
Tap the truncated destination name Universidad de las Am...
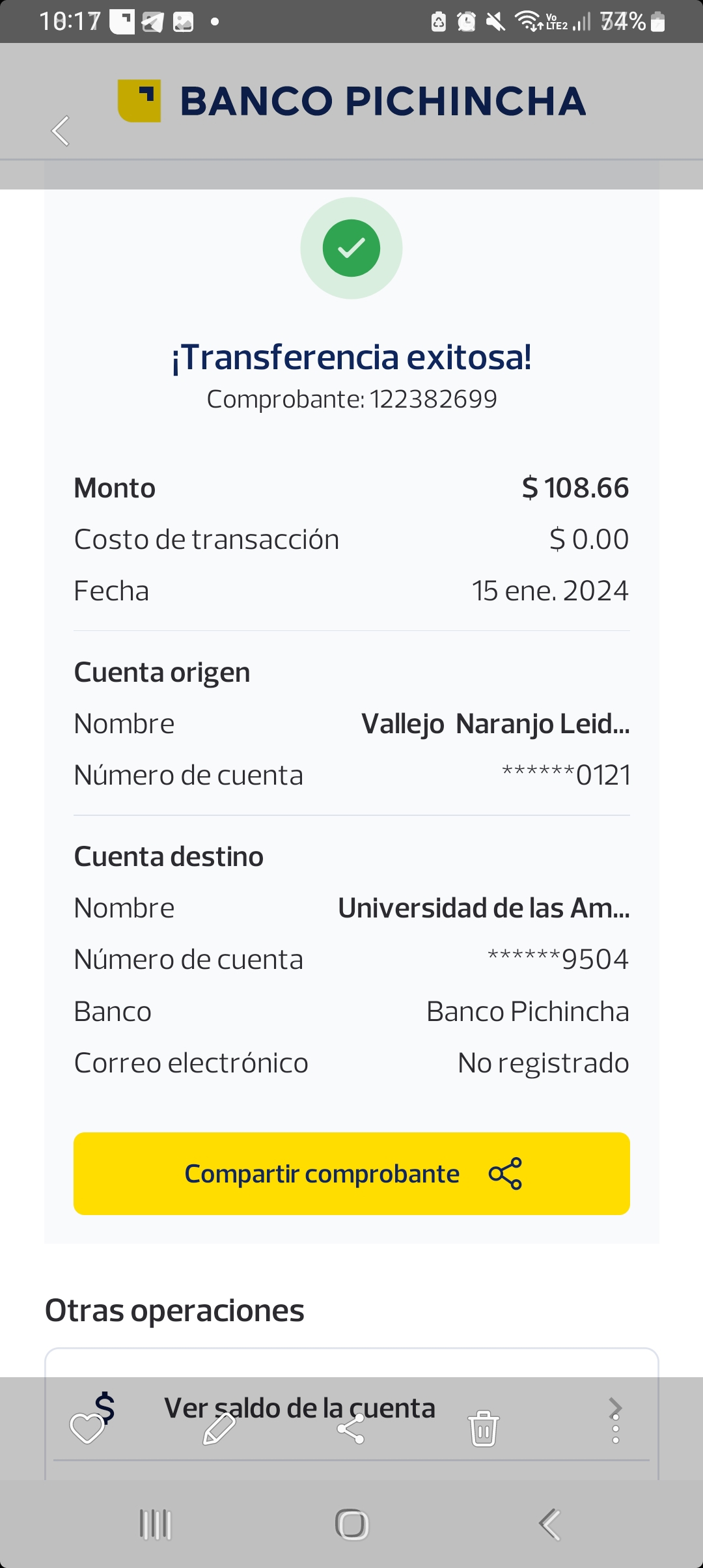(x=484, y=908)
